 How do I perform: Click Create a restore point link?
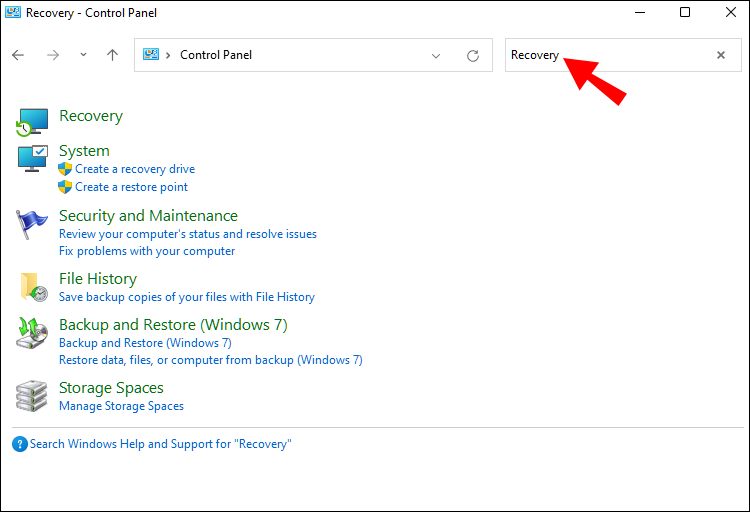coord(132,187)
